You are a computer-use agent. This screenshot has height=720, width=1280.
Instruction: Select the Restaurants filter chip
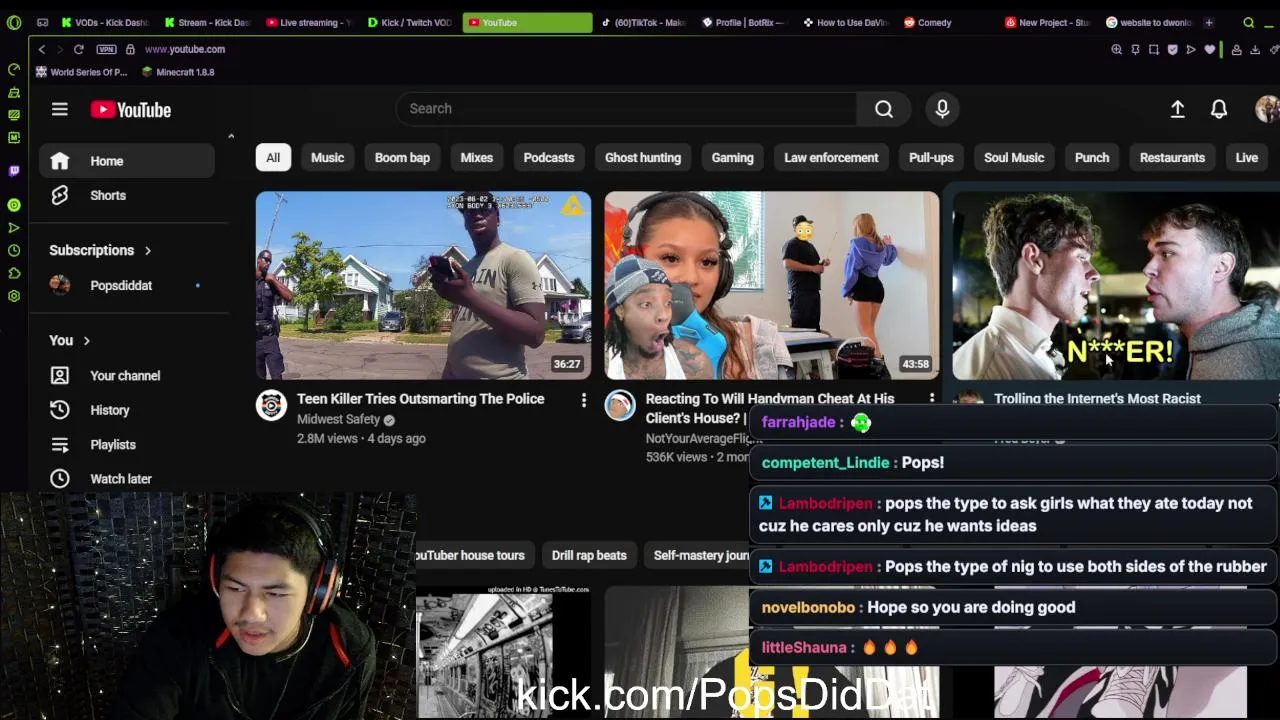coord(1172,158)
